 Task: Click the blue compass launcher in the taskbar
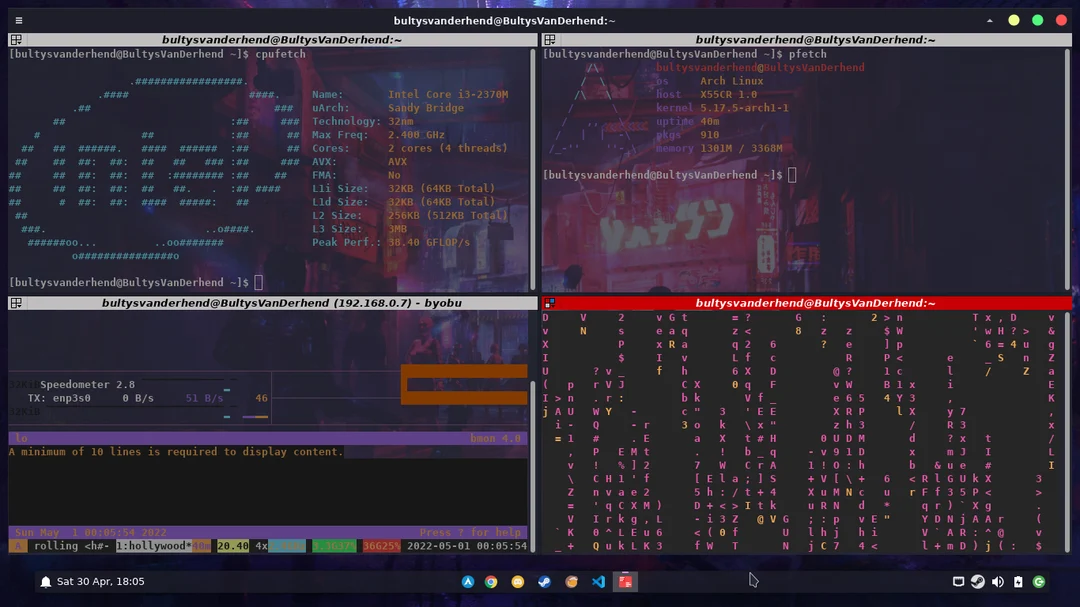[468, 581]
